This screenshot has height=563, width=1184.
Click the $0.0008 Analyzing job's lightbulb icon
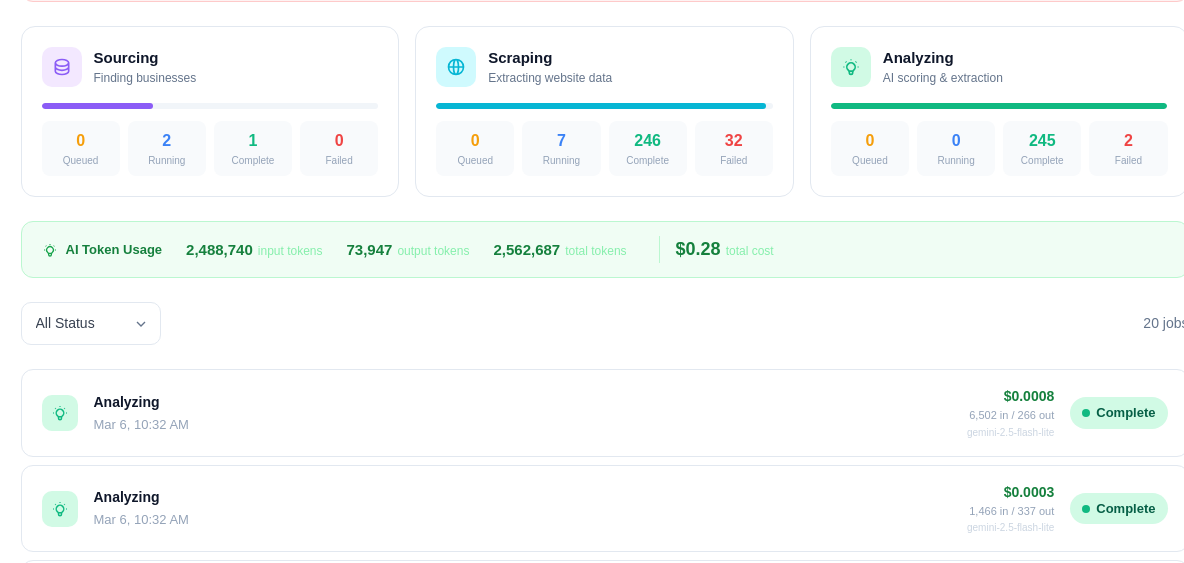pyautogui.click(x=60, y=413)
